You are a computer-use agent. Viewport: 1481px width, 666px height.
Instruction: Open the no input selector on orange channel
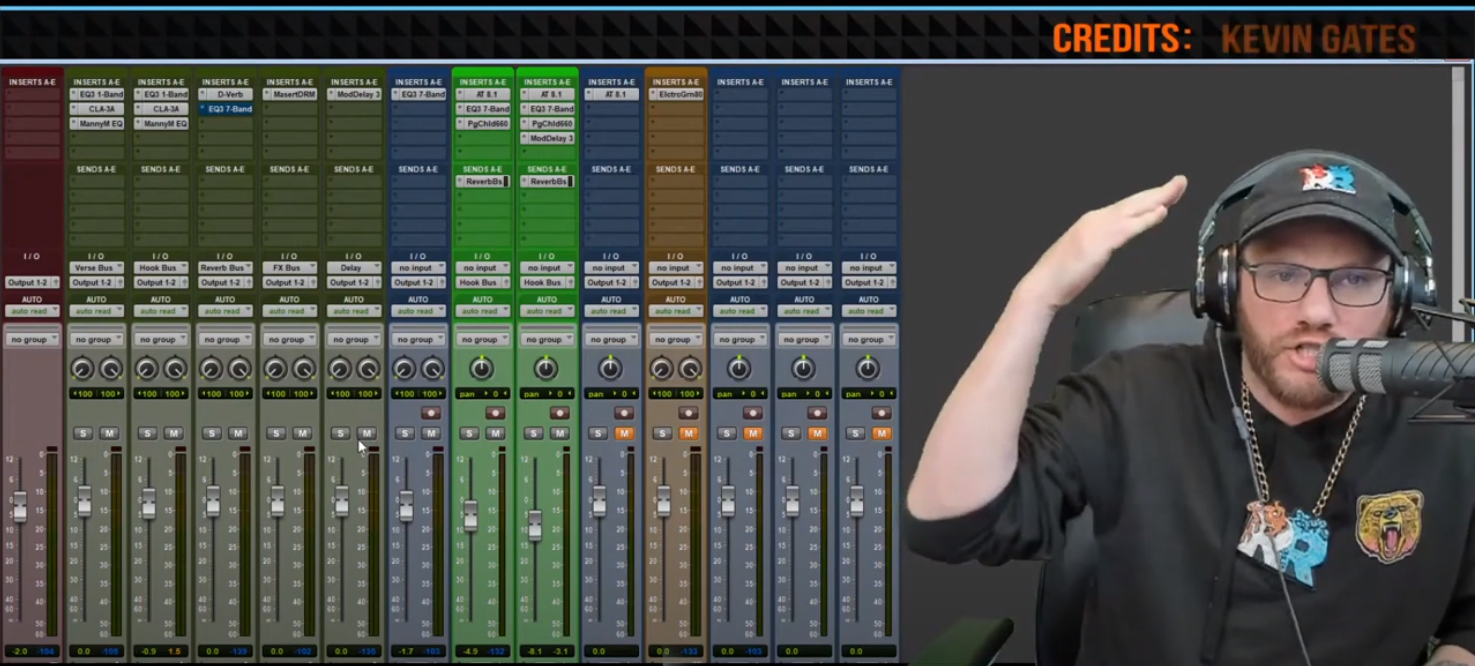(x=675, y=268)
